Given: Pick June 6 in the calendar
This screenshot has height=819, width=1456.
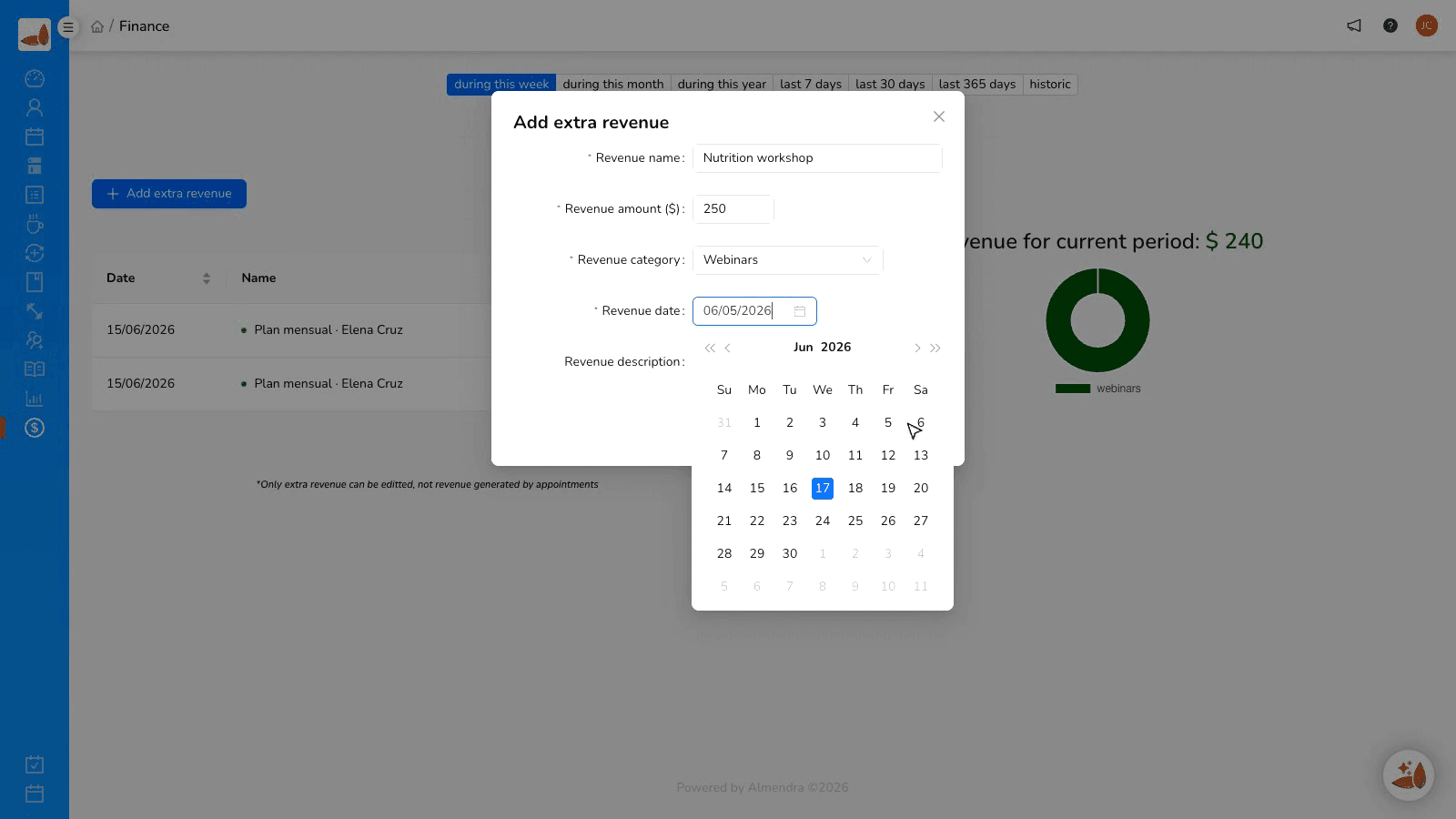Looking at the screenshot, I should pyautogui.click(x=921, y=423).
